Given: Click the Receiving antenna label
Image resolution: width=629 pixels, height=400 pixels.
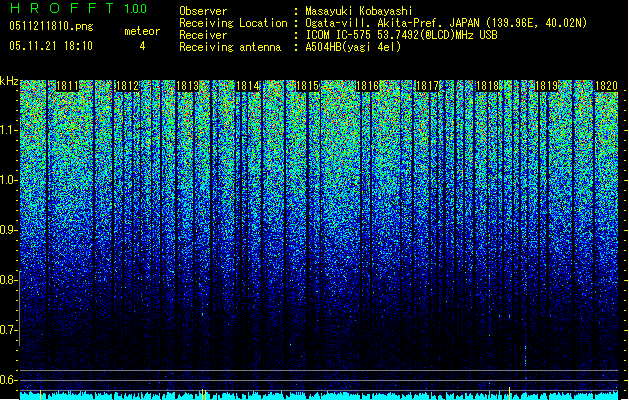Looking at the screenshot, I should 230,47.
